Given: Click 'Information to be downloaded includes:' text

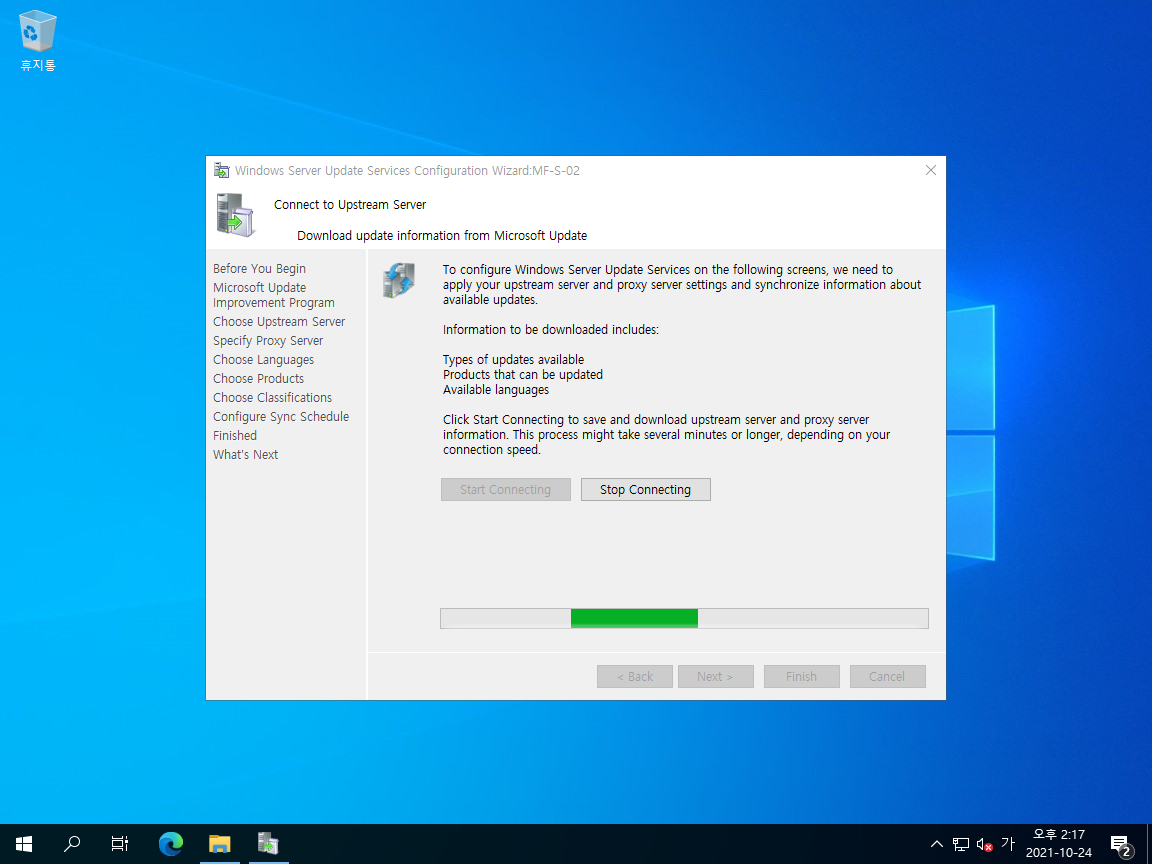Looking at the screenshot, I should [x=551, y=330].
